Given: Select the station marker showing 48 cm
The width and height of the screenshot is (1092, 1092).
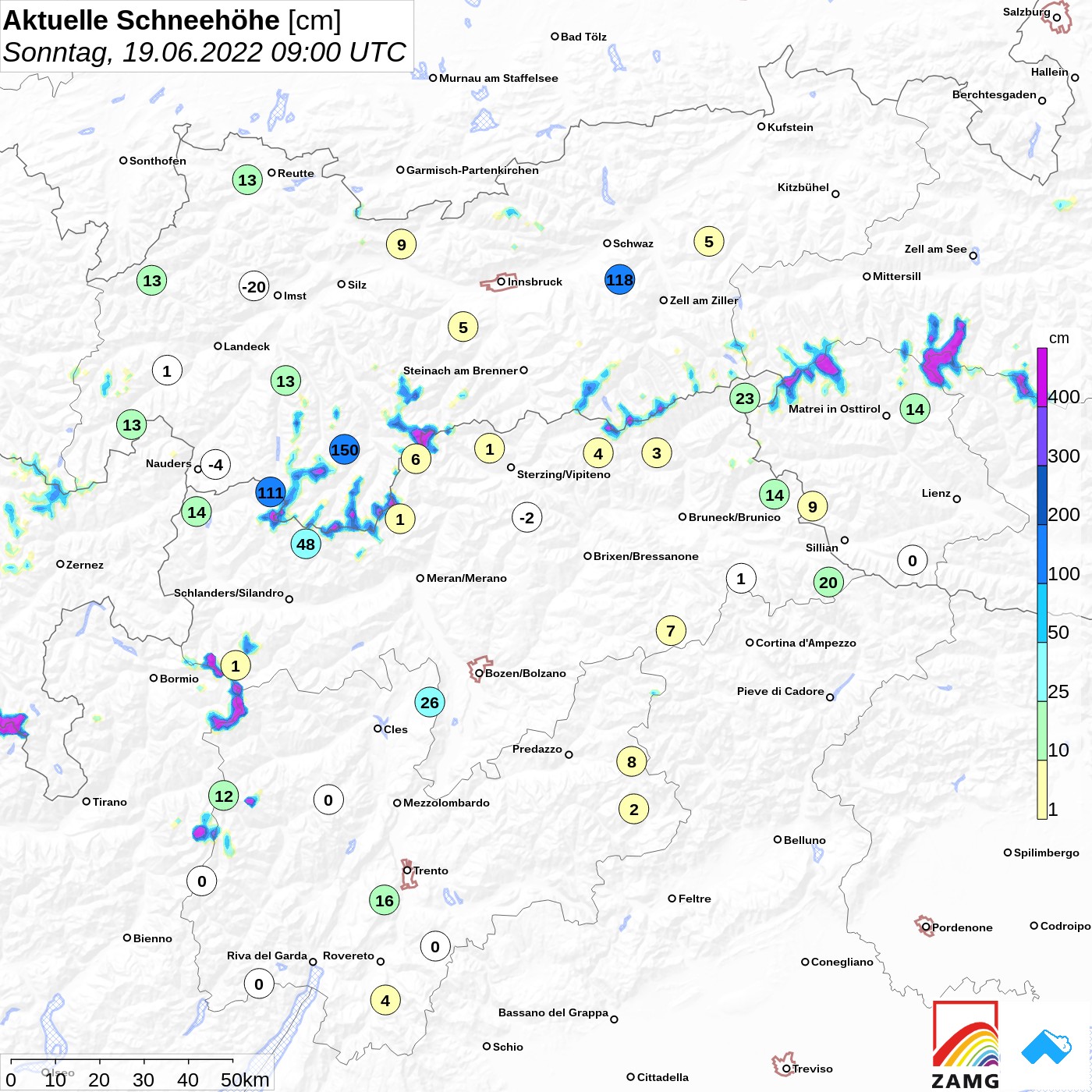Looking at the screenshot, I should 306,544.
